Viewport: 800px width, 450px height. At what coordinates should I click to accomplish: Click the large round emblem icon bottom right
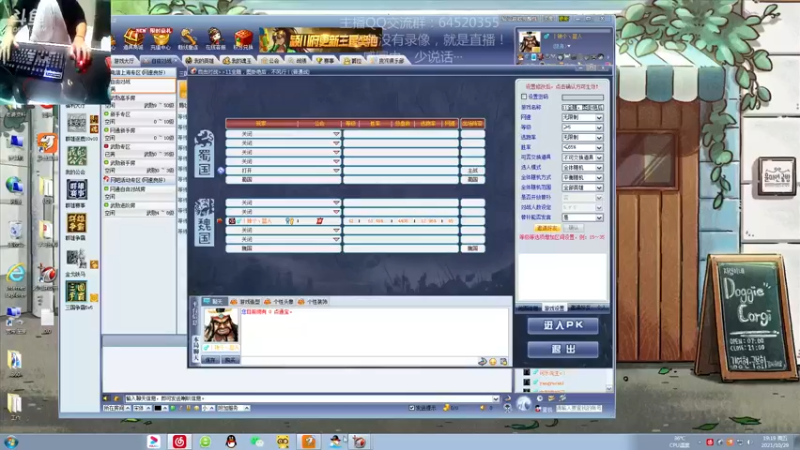523,404
